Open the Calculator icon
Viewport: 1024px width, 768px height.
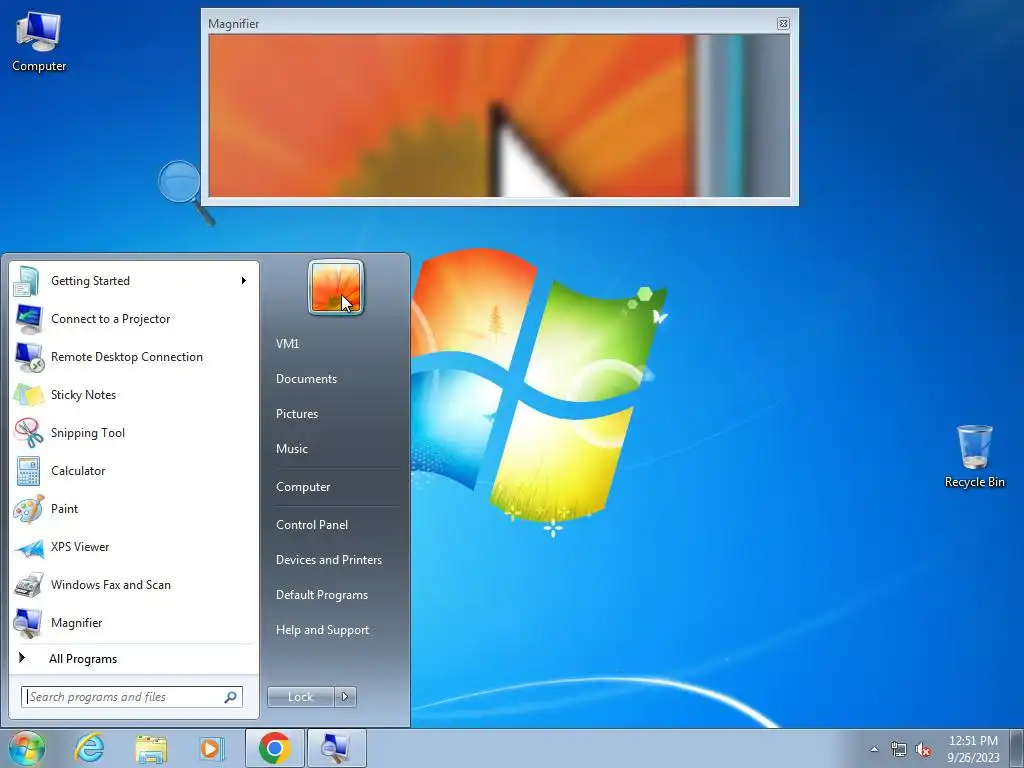[x=28, y=471]
